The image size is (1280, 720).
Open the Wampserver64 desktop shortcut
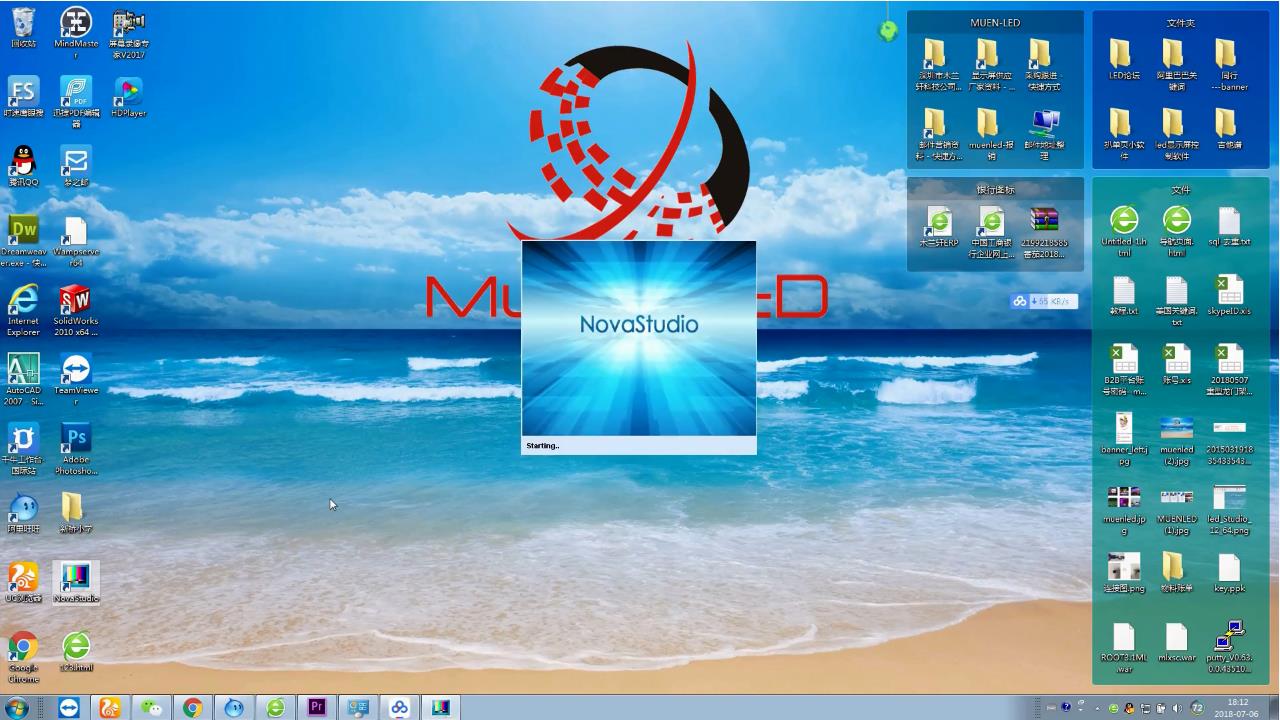point(76,240)
